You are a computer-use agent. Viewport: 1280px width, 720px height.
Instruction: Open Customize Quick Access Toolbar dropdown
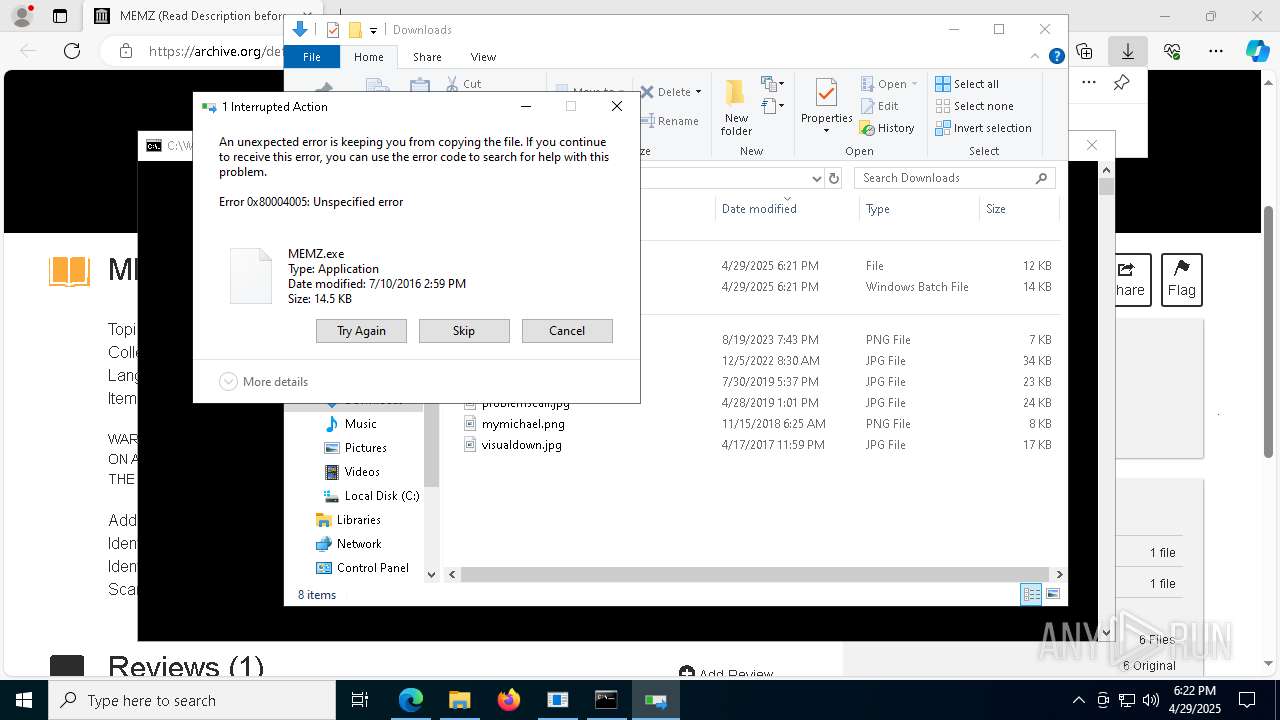coord(373,30)
